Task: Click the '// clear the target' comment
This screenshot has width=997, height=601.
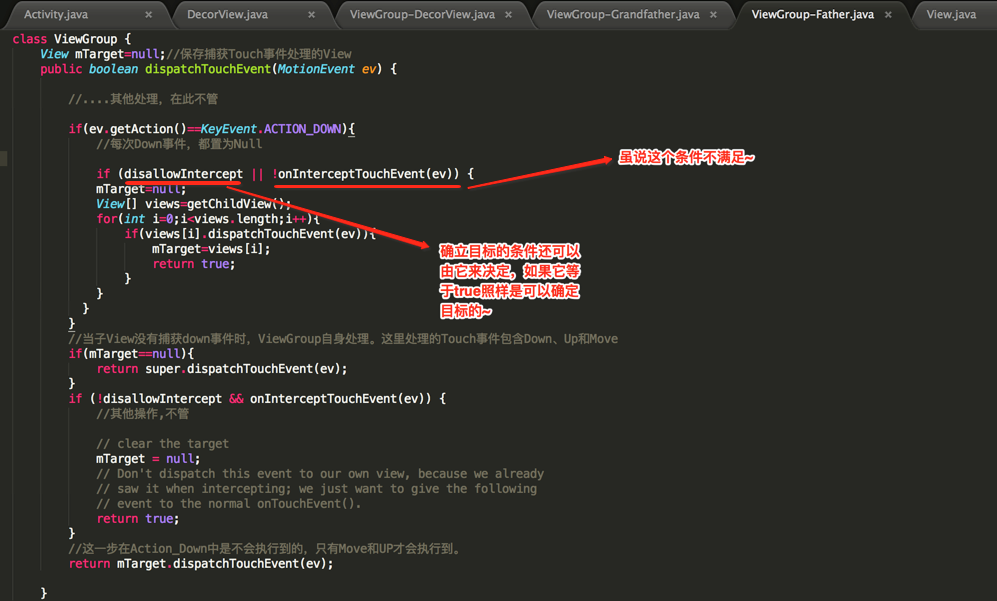Action: [x=162, y=444]
